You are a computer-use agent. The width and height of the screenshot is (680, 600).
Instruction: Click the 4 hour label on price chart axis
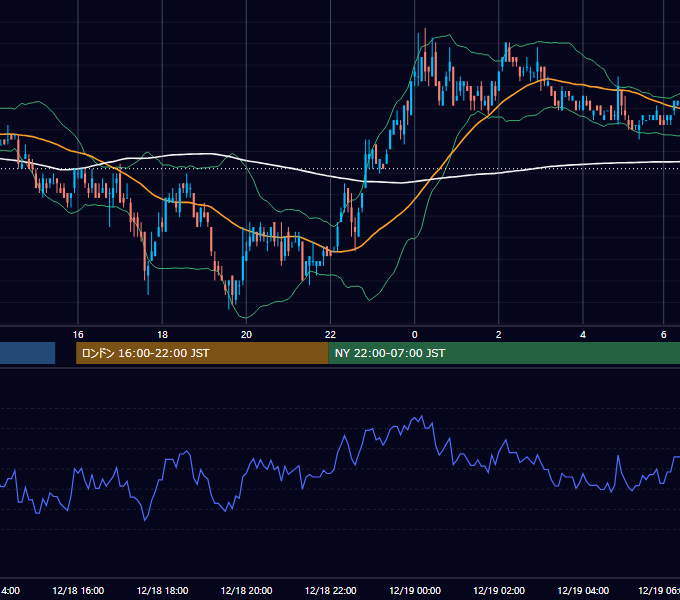[x=583, y=335]
